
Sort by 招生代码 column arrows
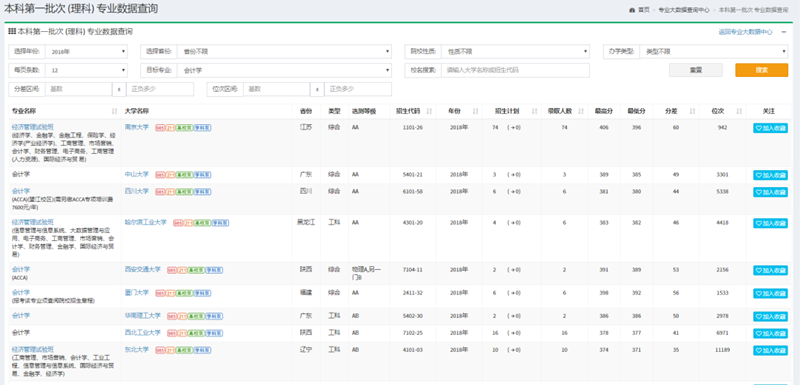pyautogui.click(x=429, y=111)
